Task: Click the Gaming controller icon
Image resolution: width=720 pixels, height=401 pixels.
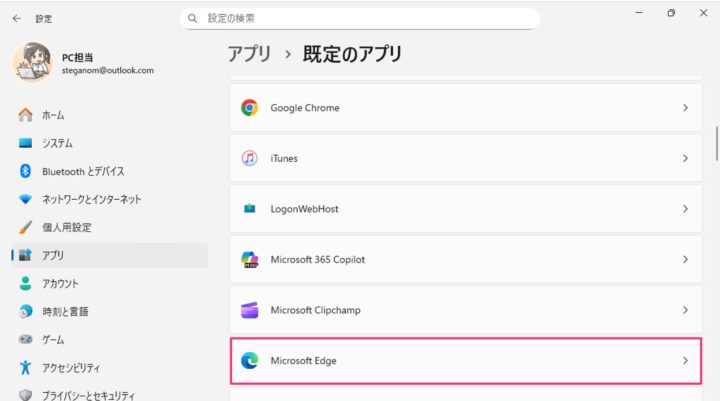Action: pyautogui.click(x=25, y=339)
